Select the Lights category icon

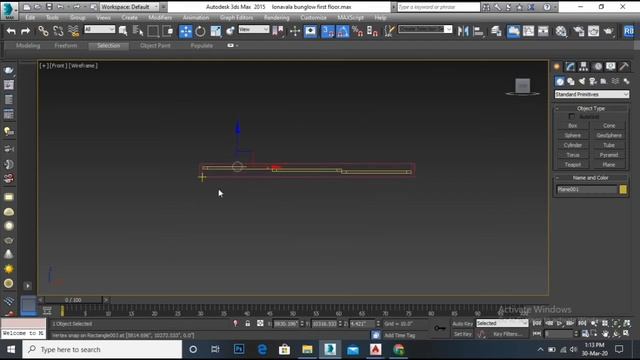[x=582, y=82]
